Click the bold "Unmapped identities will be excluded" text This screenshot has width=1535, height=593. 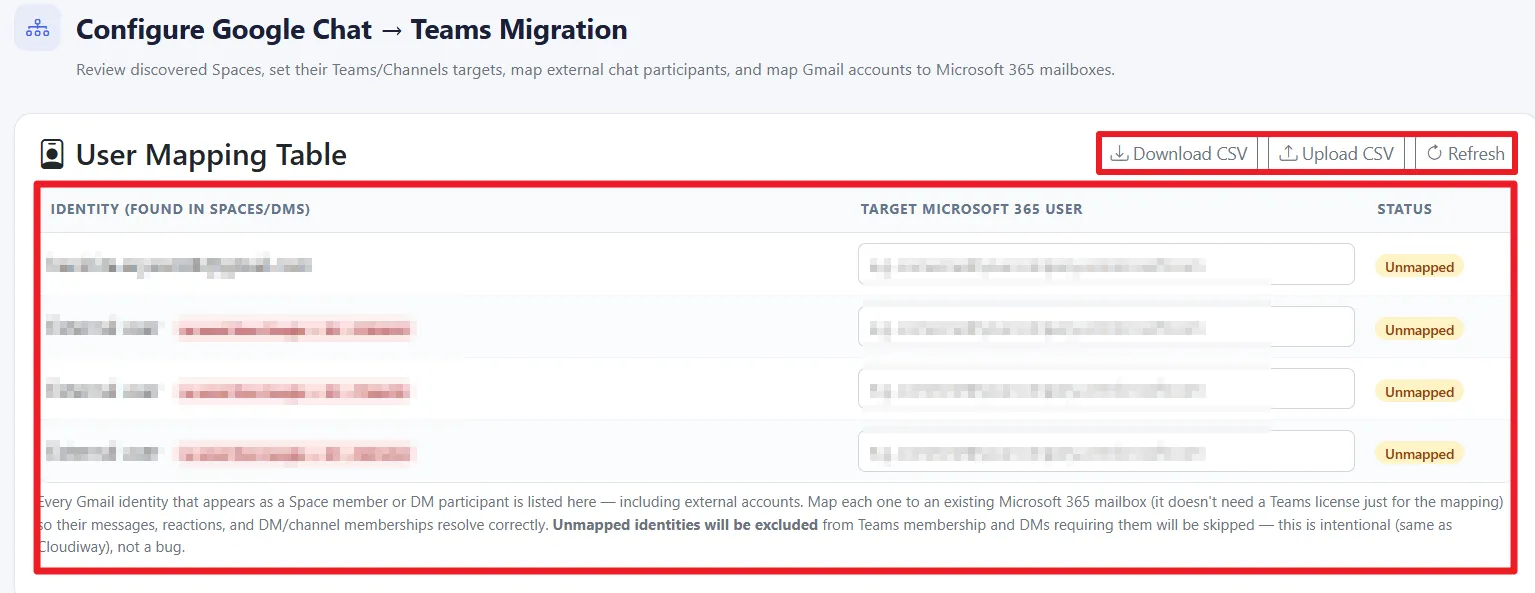(x=685, y=525)
